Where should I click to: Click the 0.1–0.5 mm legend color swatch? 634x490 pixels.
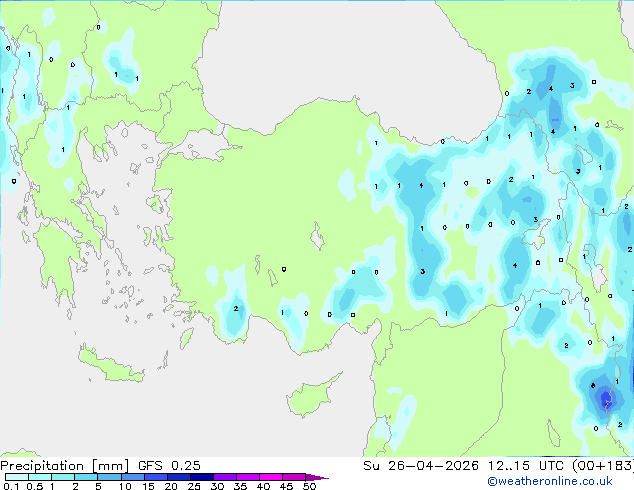pyautogui.click(x=17, y=477)
